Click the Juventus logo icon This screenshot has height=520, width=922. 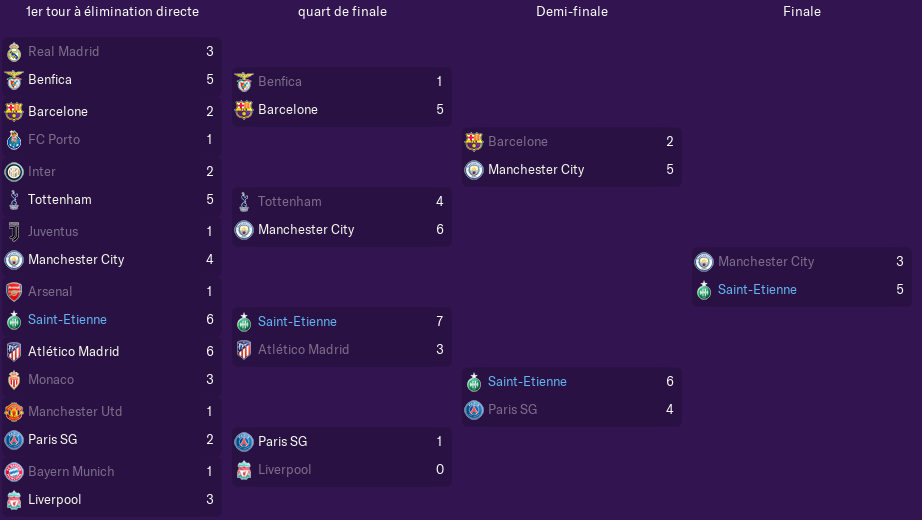14,232
